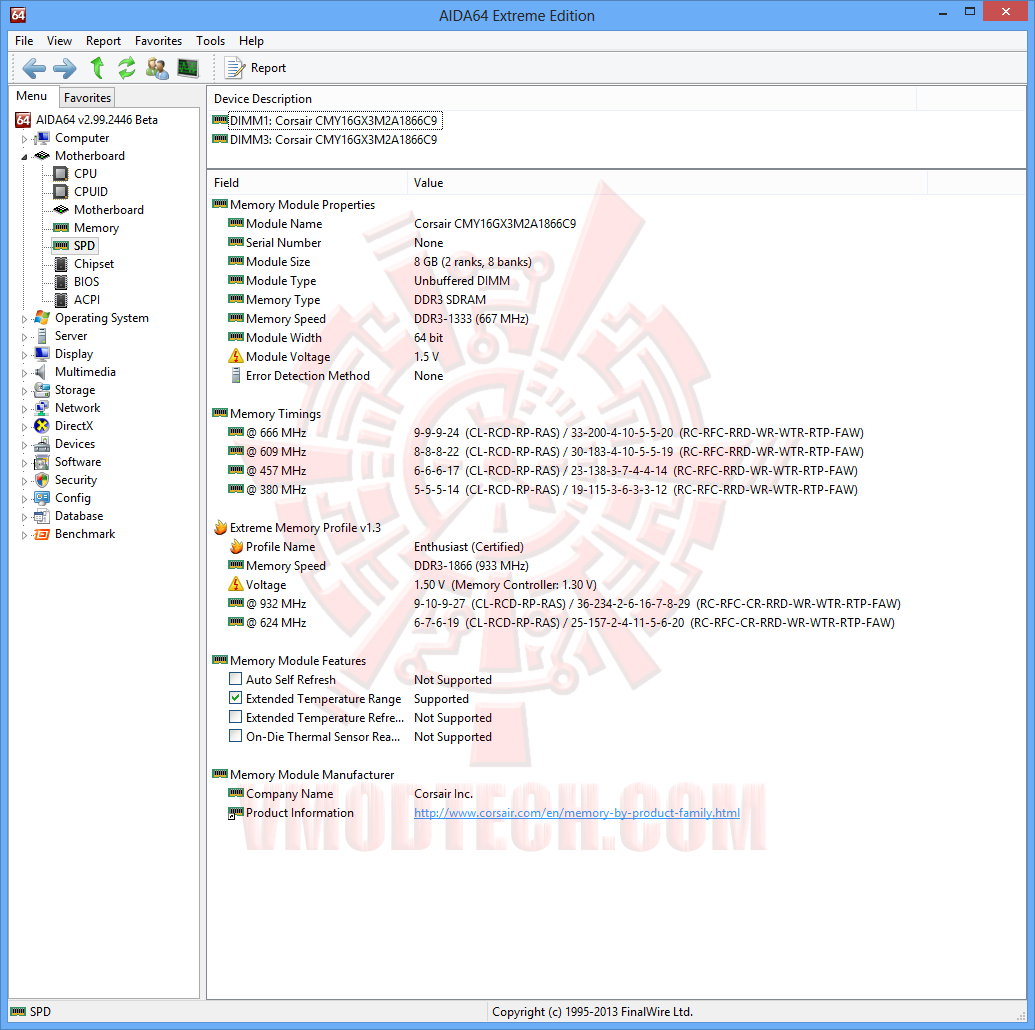Collapse the Motherboard tree node arrow
This screenshot has width=1035, height=1030.
24,156
